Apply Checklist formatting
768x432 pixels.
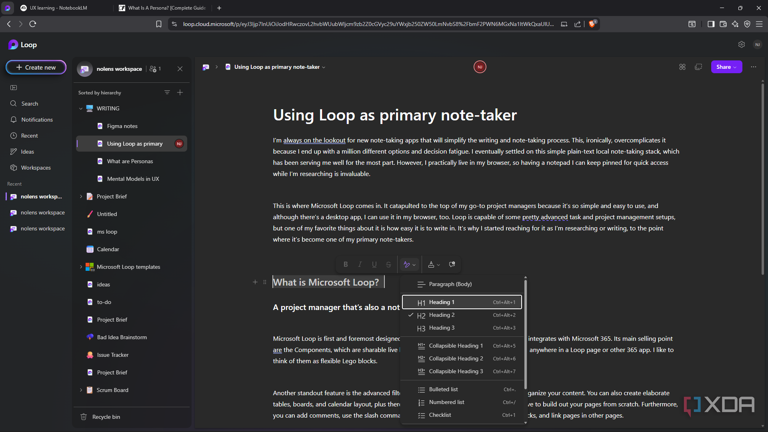click(462, 415)
